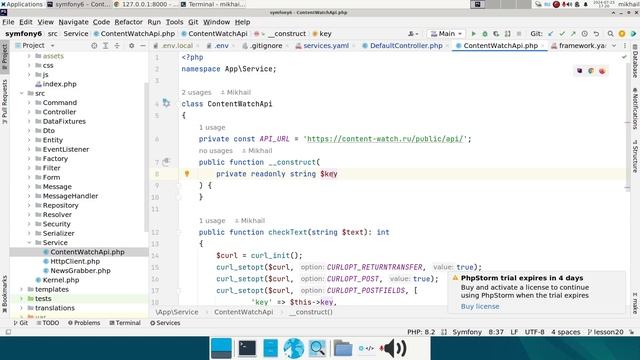The width and height of the screenshot is (640, 360).
Task: Select NewsGrabber.php in the project tree
Action: 80,271
